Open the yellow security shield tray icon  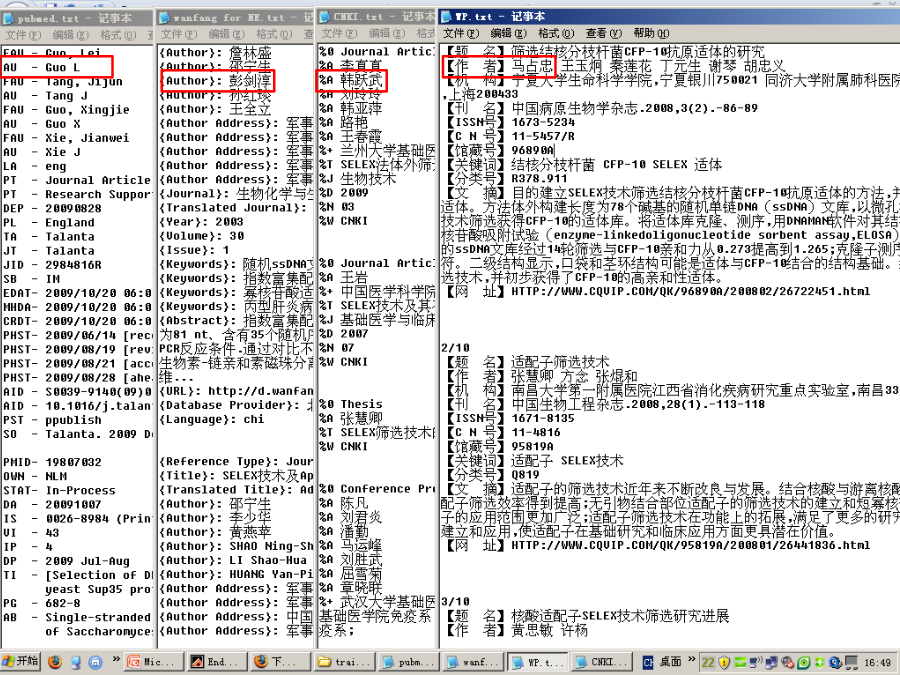point(724,663)
